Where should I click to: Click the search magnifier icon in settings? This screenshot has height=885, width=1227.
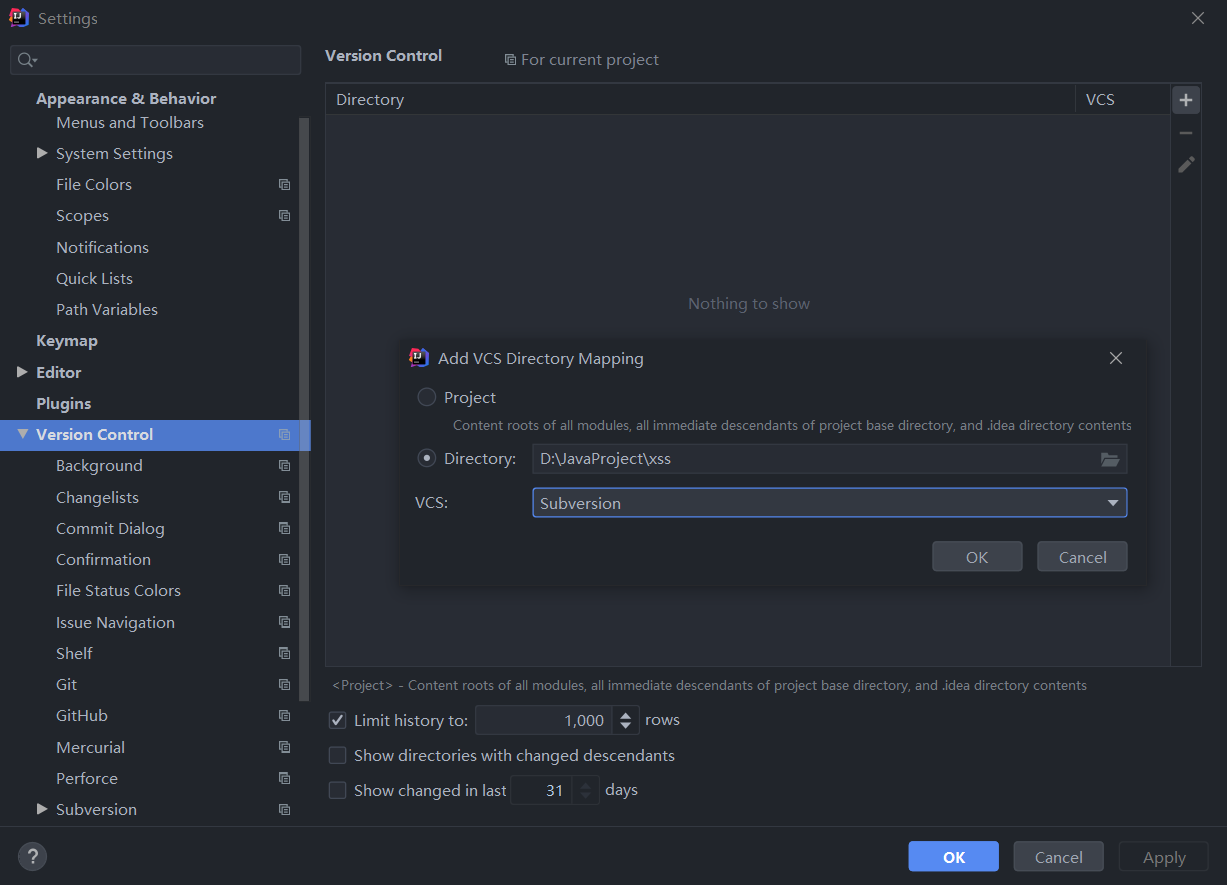point(27,60)
